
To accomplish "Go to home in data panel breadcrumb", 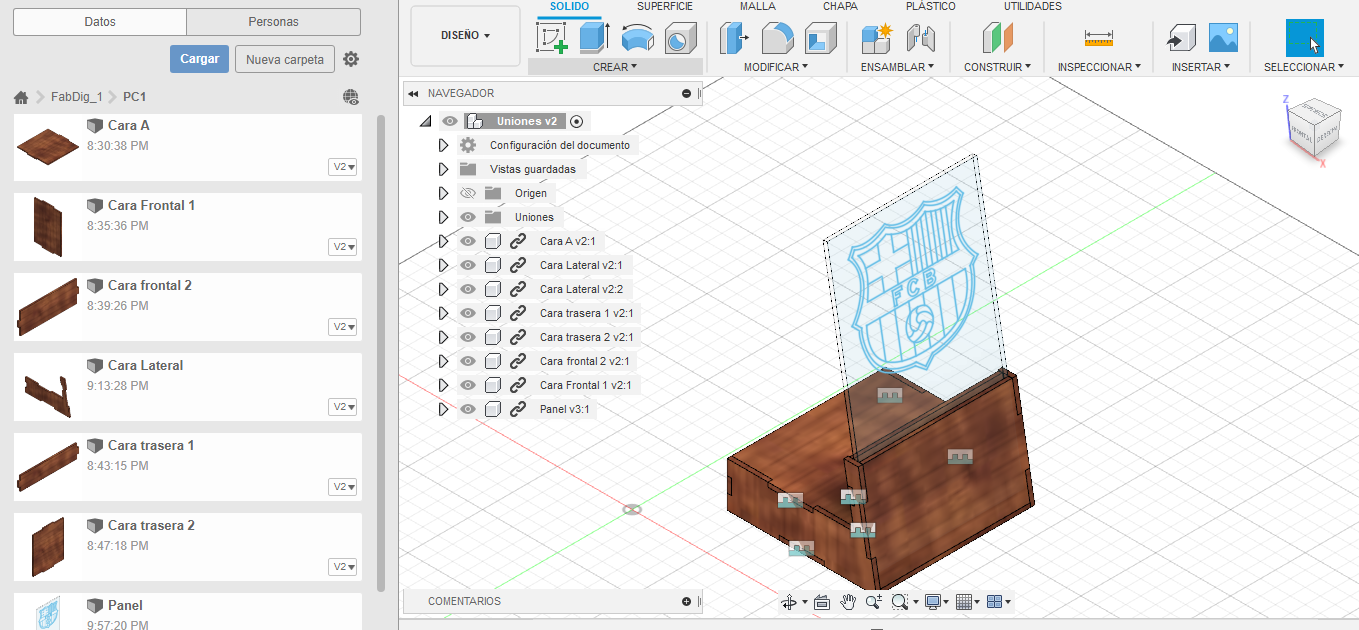I will (20, 98).
